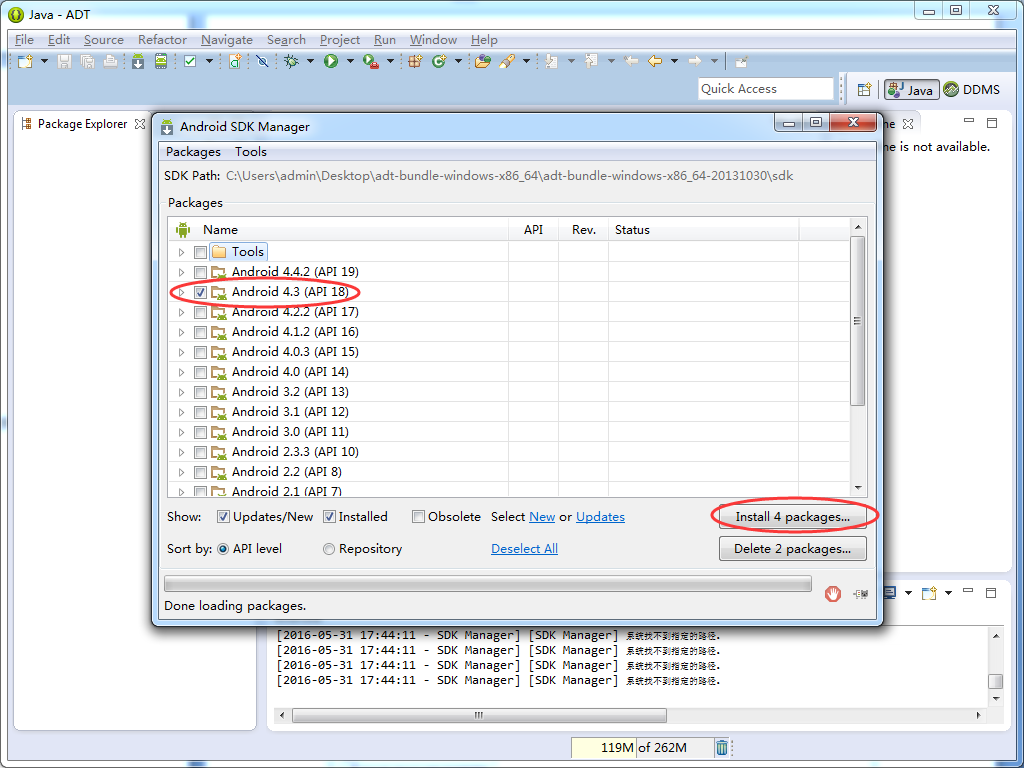Open the Android Virtual Device Manager icon
This screenshot has width=1024, height=768.
point(161,61)
